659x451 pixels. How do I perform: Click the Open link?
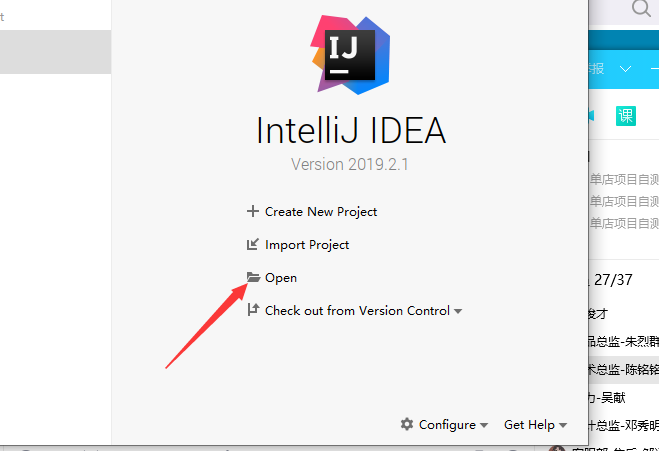click(x=281, y=278)
